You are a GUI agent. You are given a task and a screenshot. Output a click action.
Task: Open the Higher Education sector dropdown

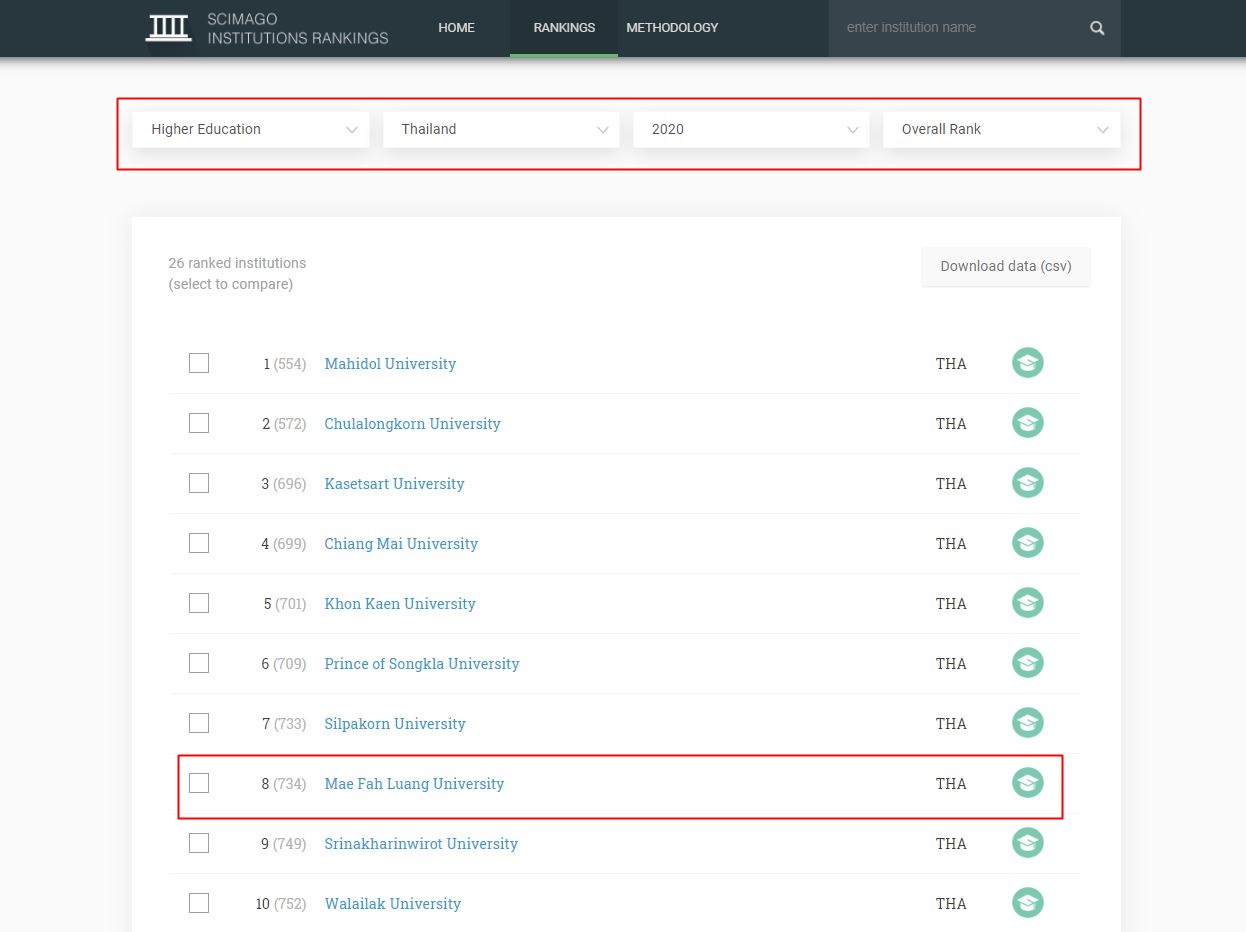pyautogui.click(x=251, y=129)
